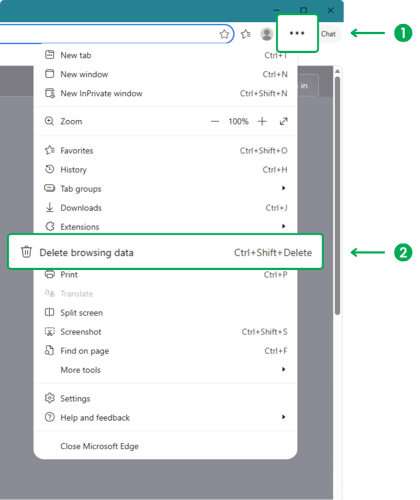
Task: Click the New window icon
Action: 50,74
